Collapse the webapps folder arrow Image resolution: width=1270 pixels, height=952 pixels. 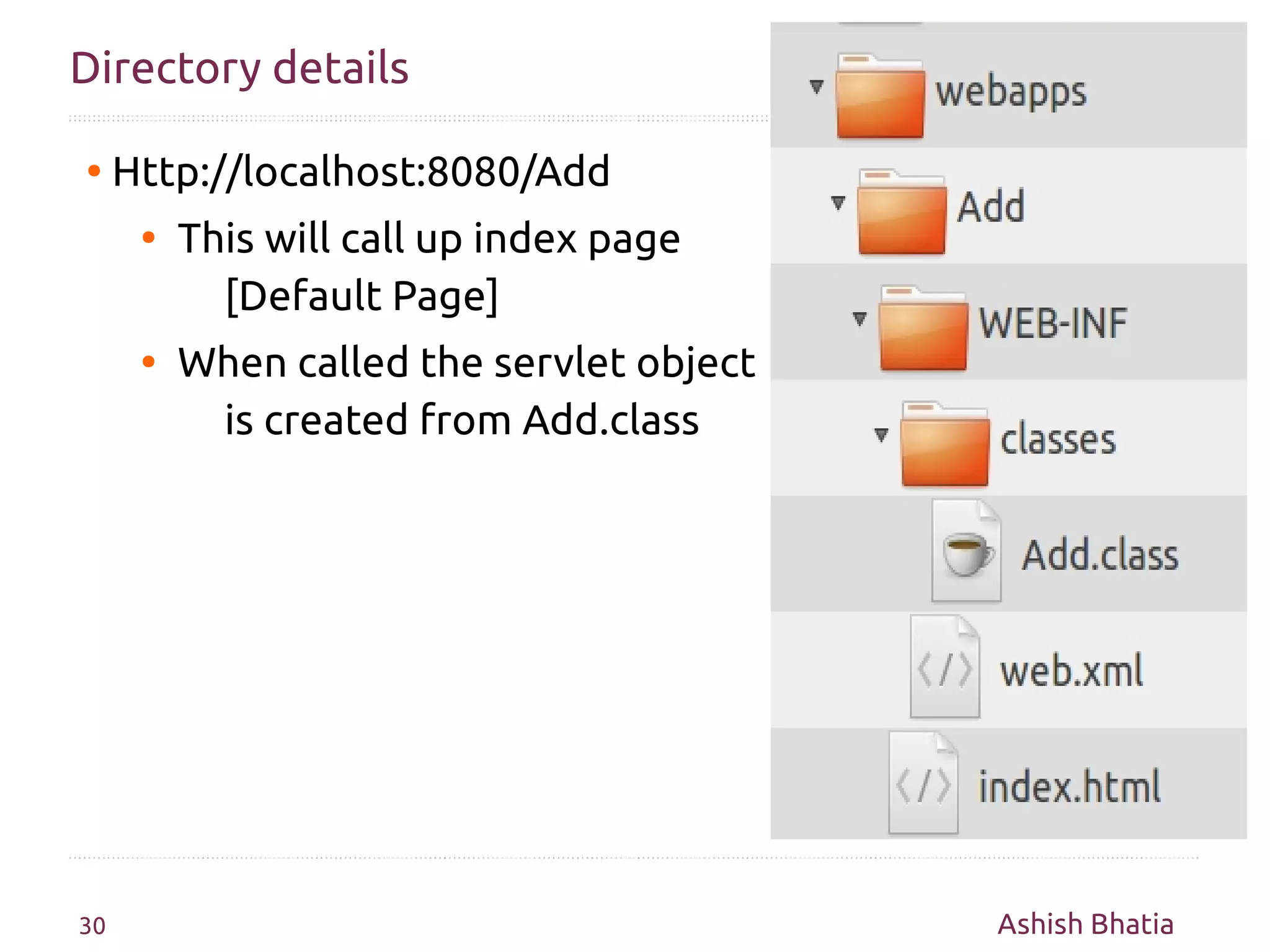[817, 86]
